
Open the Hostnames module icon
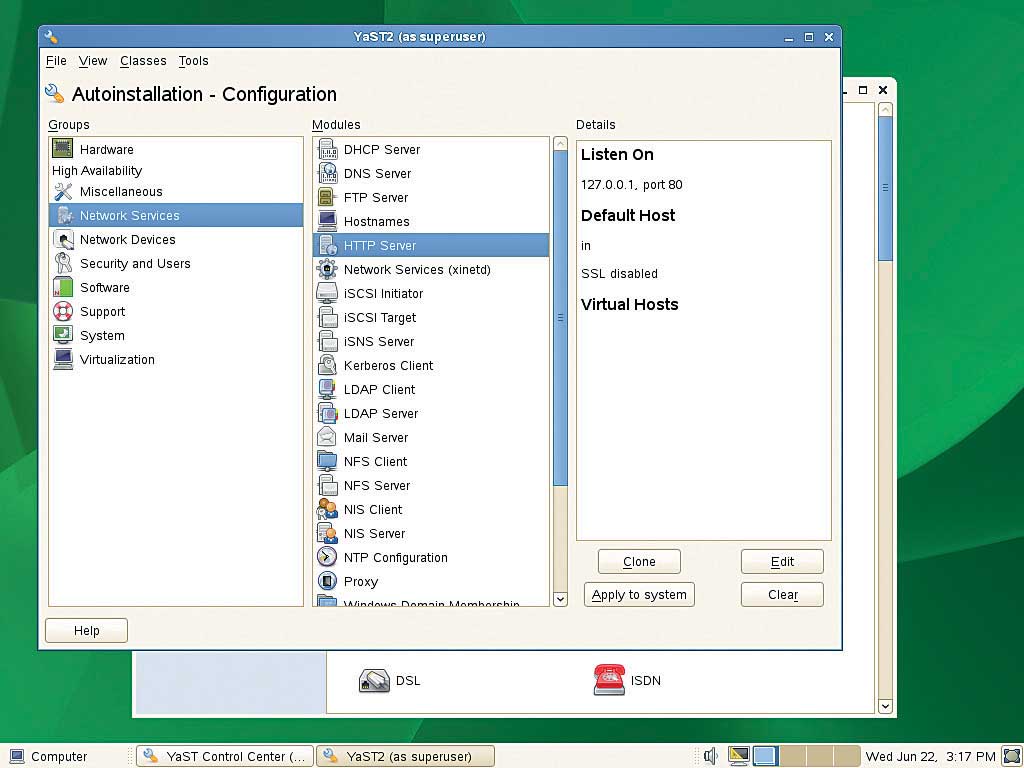(327, 221)
